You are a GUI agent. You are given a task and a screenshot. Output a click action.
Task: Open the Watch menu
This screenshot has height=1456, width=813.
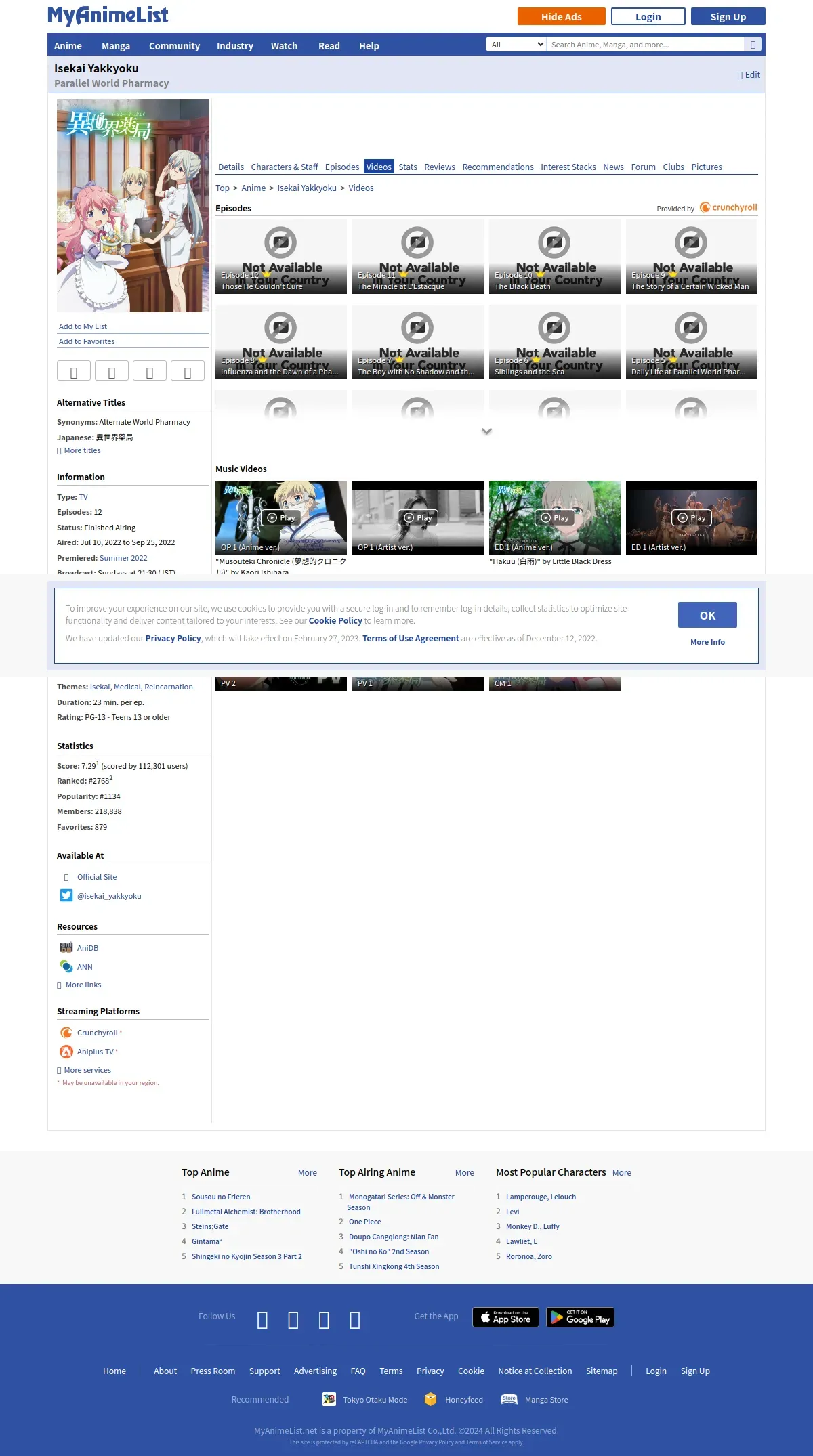tap(284, 46)
